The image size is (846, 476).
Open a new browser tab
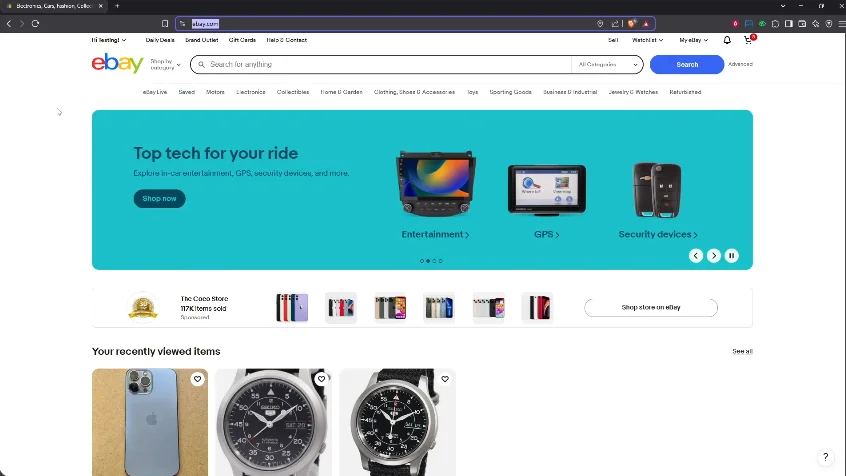coord(117,6)
